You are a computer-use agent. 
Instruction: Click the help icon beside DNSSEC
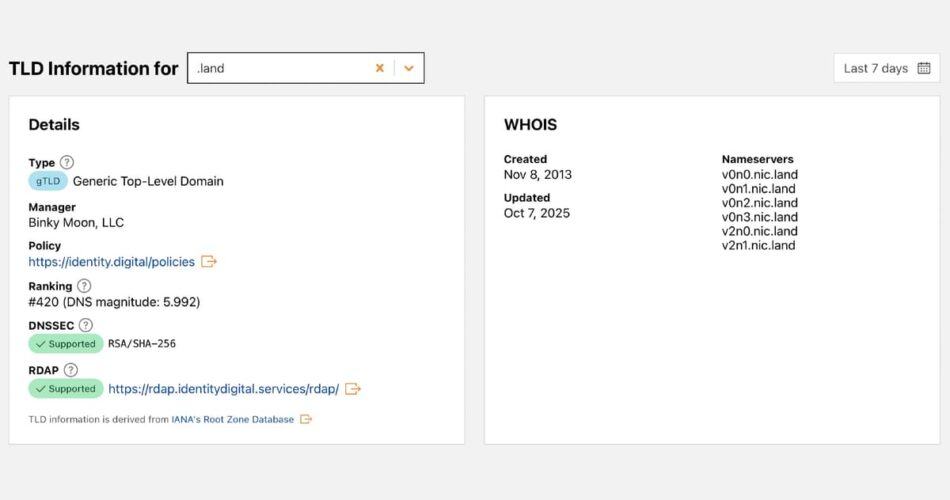pos(86,325)
